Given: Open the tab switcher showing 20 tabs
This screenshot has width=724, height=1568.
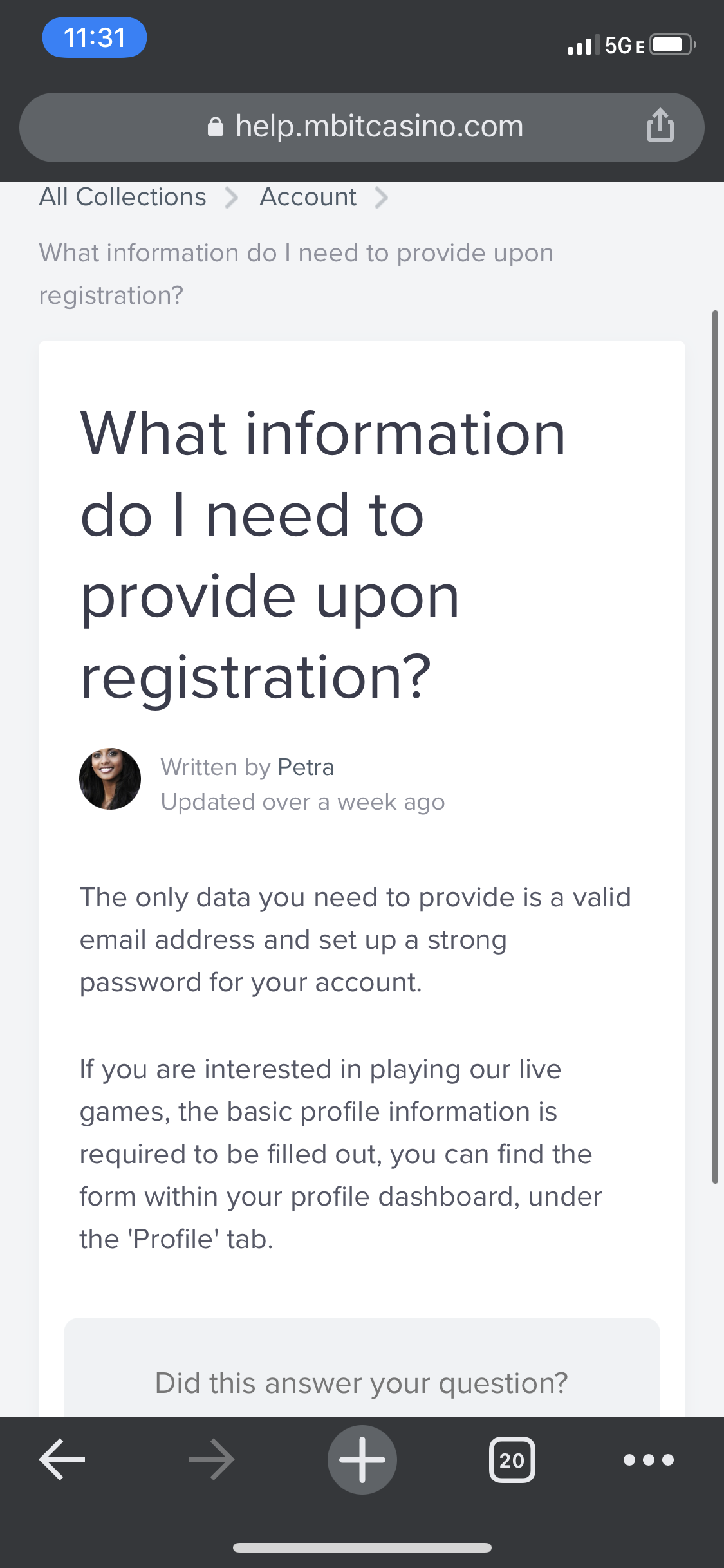Looking at the screenshot, I should pyautogui.click(x=512, y=1459).
